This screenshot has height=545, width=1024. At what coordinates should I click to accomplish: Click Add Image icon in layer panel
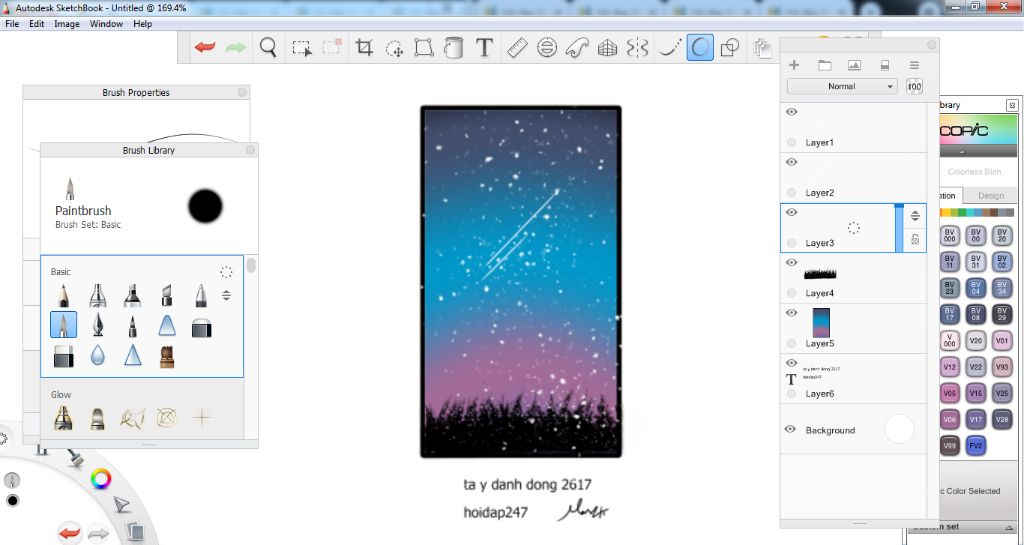click(854, 65)
